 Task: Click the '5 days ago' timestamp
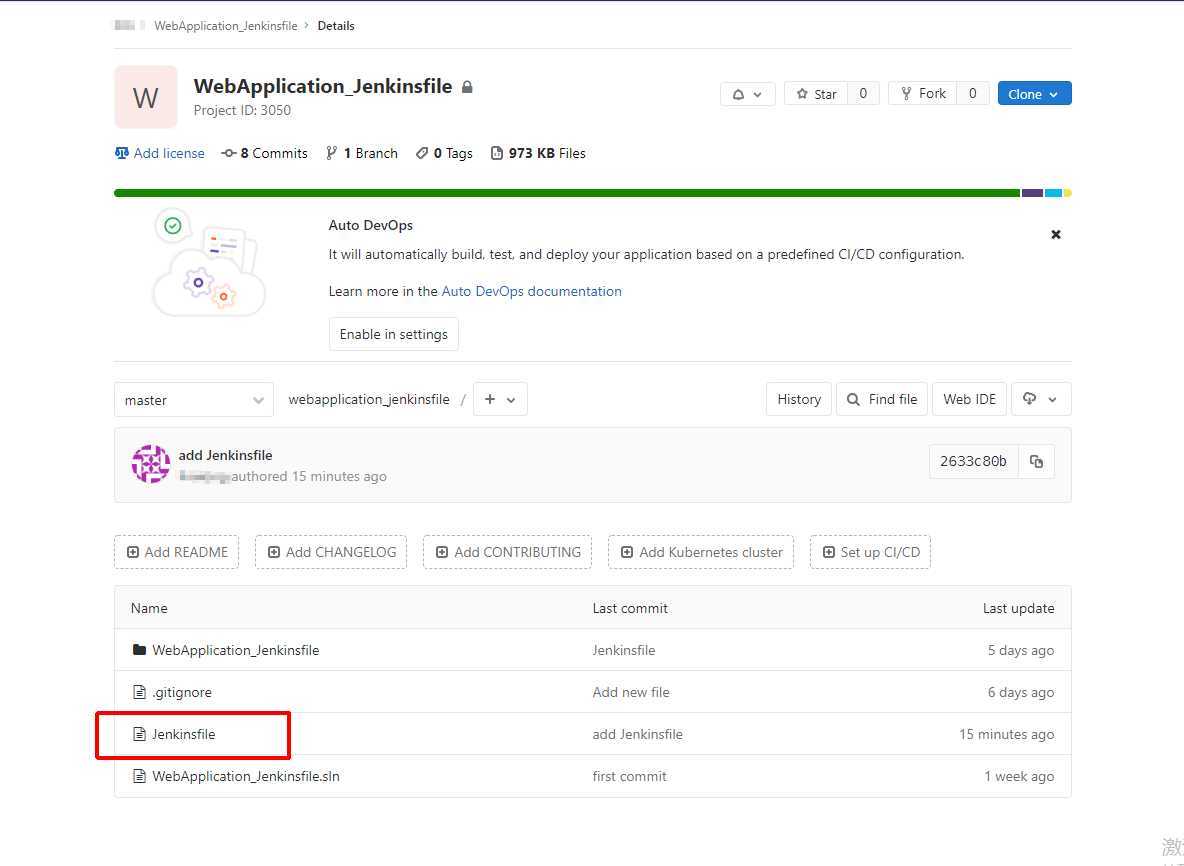pyautogui.click(x=1021, y=650)
